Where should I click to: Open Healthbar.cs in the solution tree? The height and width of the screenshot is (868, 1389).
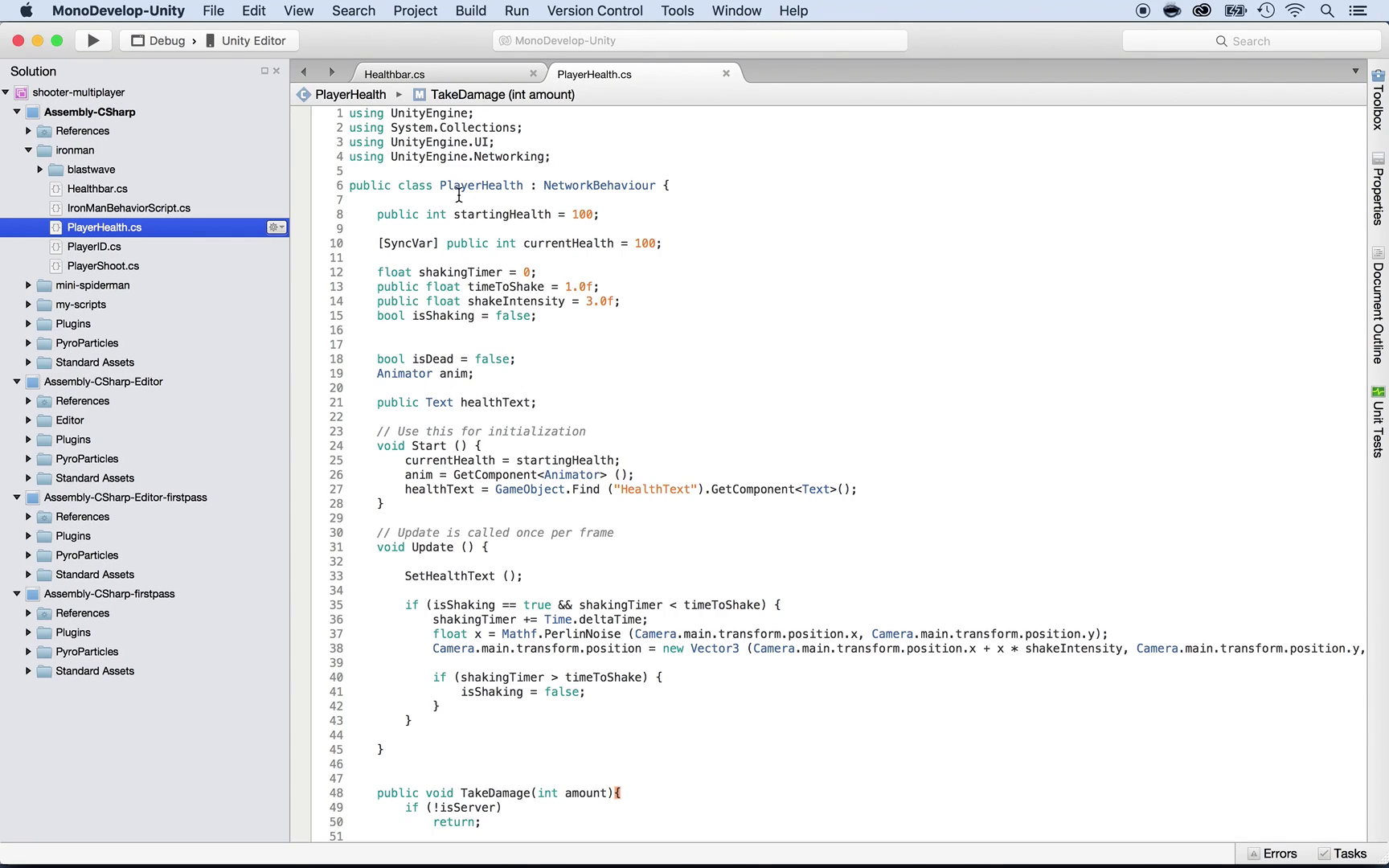(x=97, y=189)
